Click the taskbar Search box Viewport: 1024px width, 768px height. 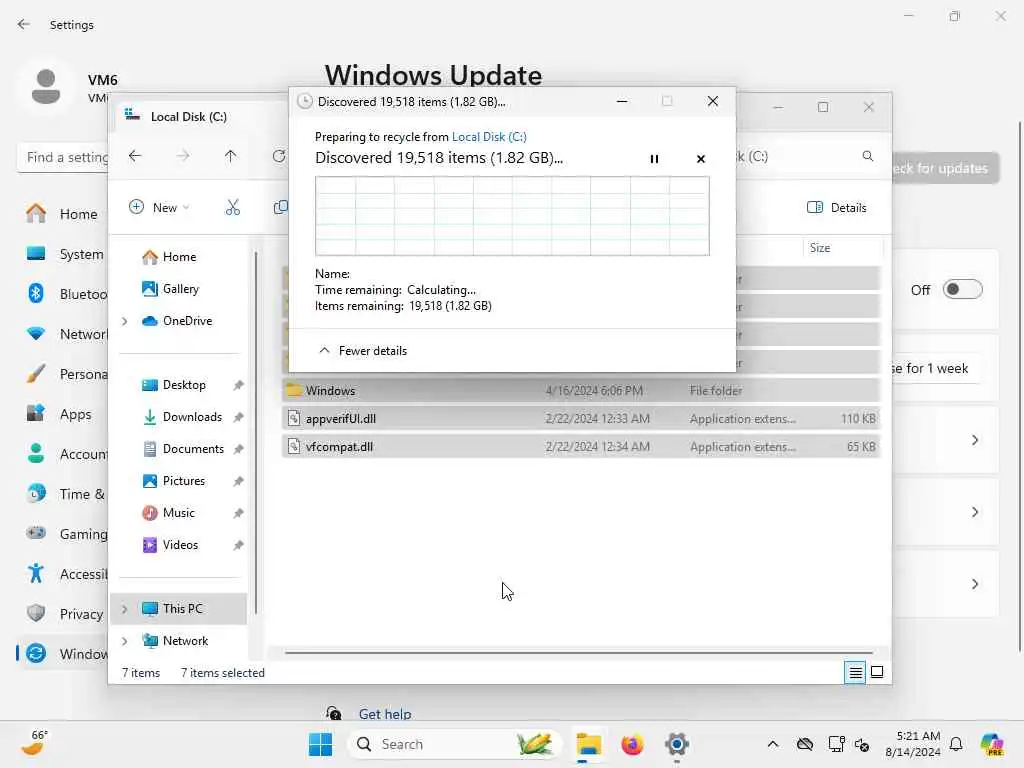pos(455,744)
